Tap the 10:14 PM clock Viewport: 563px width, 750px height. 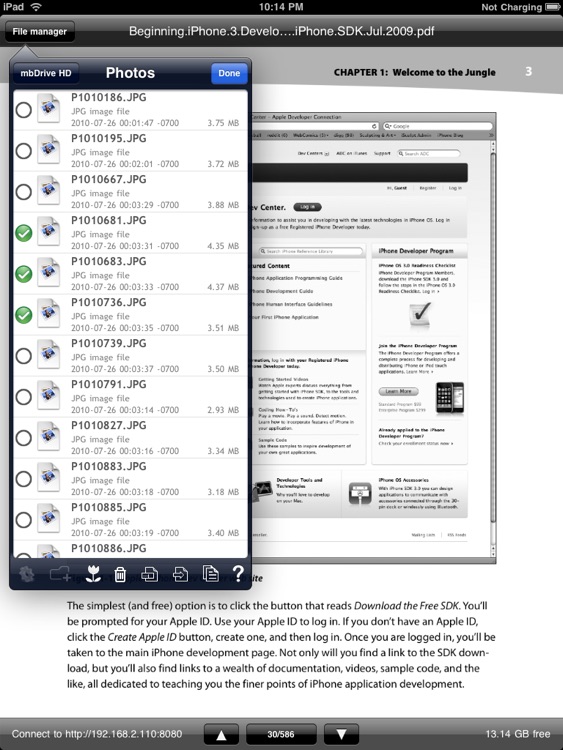[281, 7]
